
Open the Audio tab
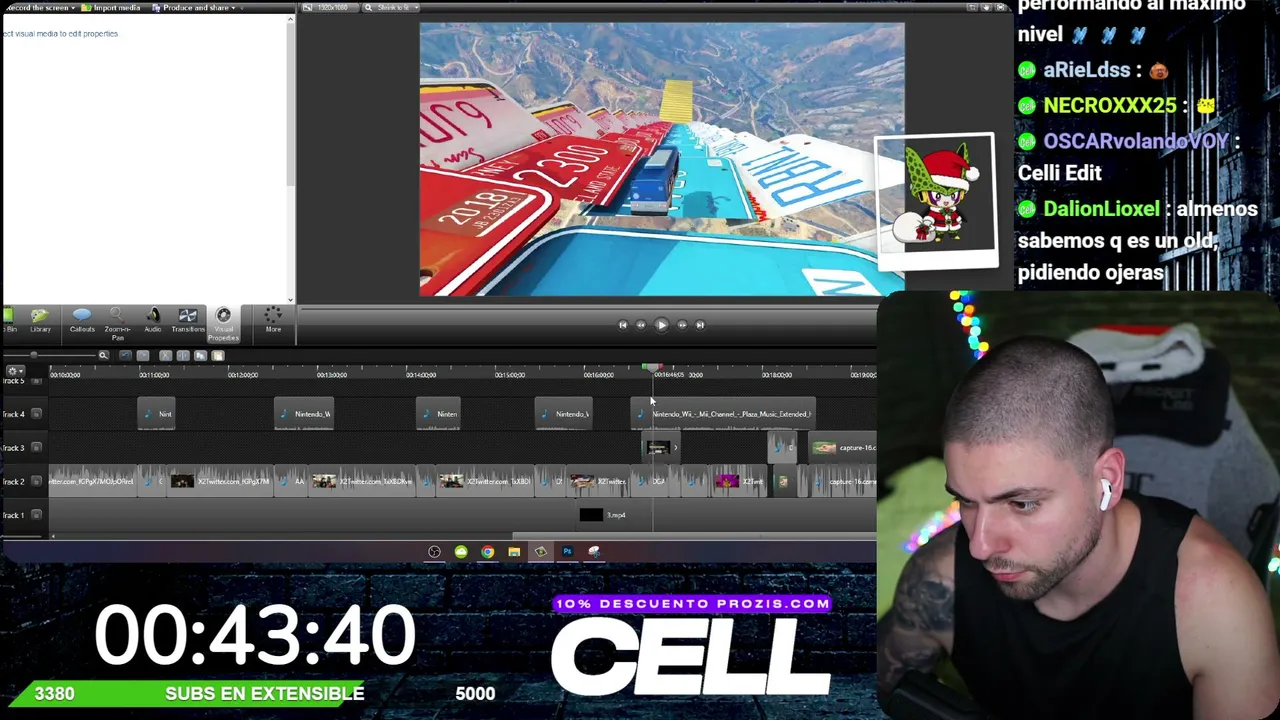152,321
